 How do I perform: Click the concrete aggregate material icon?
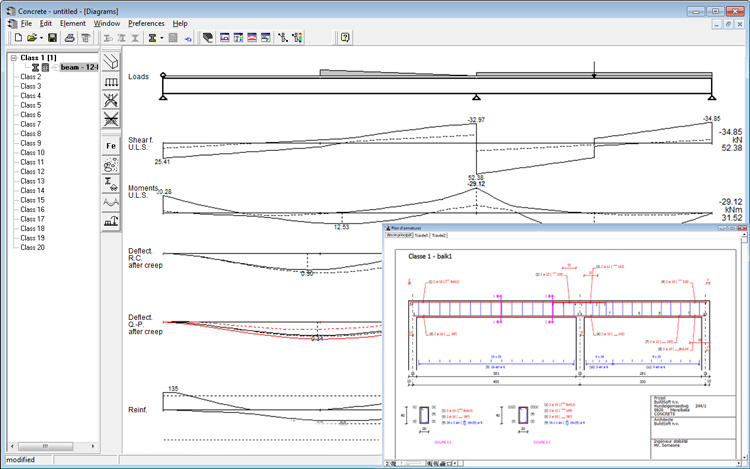[111, 166]
